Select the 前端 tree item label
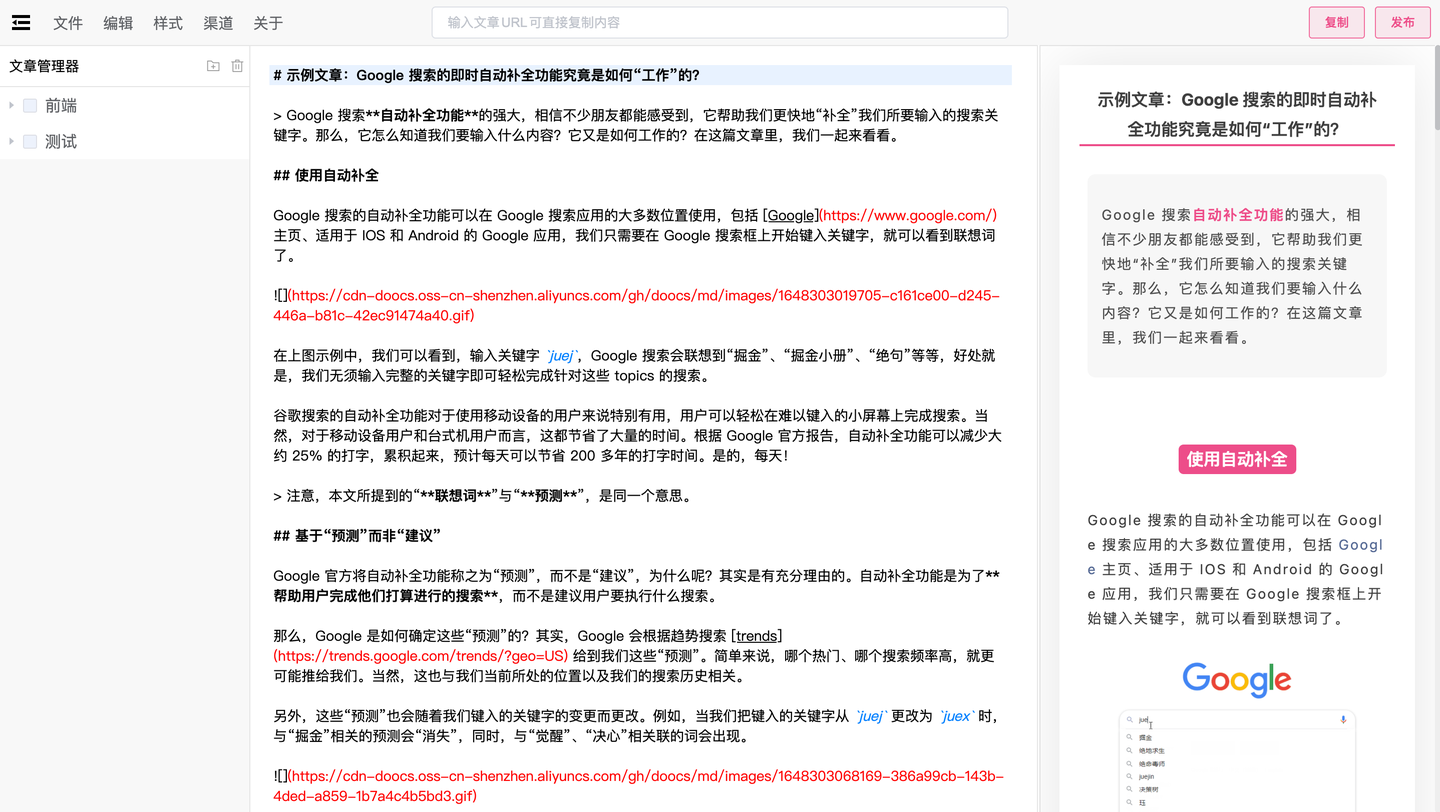Image resolution: width=1440 pixels, height=812 pixels. point(61,106)
